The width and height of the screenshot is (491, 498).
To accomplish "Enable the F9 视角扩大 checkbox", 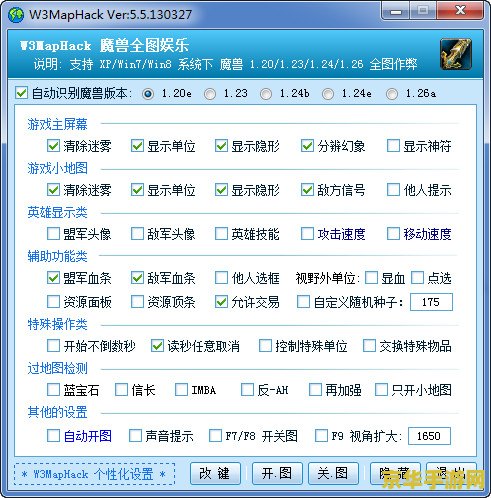I will [321, 436].
